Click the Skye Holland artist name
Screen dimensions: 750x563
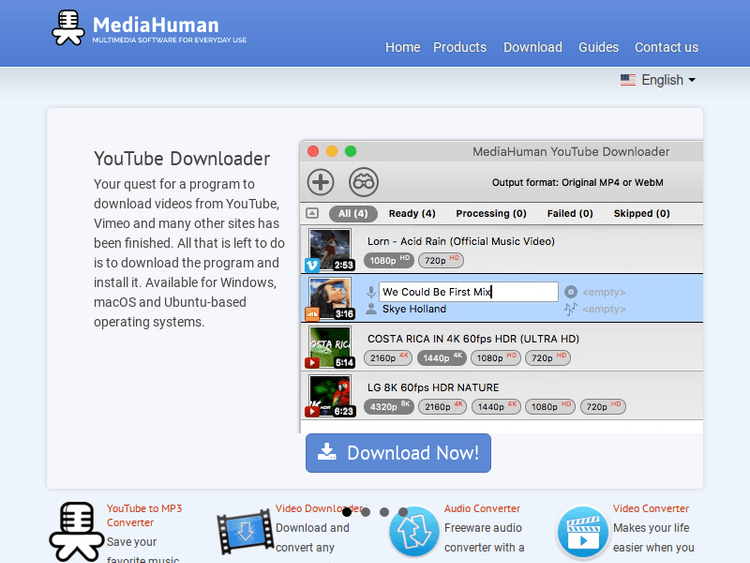(414, 309)
